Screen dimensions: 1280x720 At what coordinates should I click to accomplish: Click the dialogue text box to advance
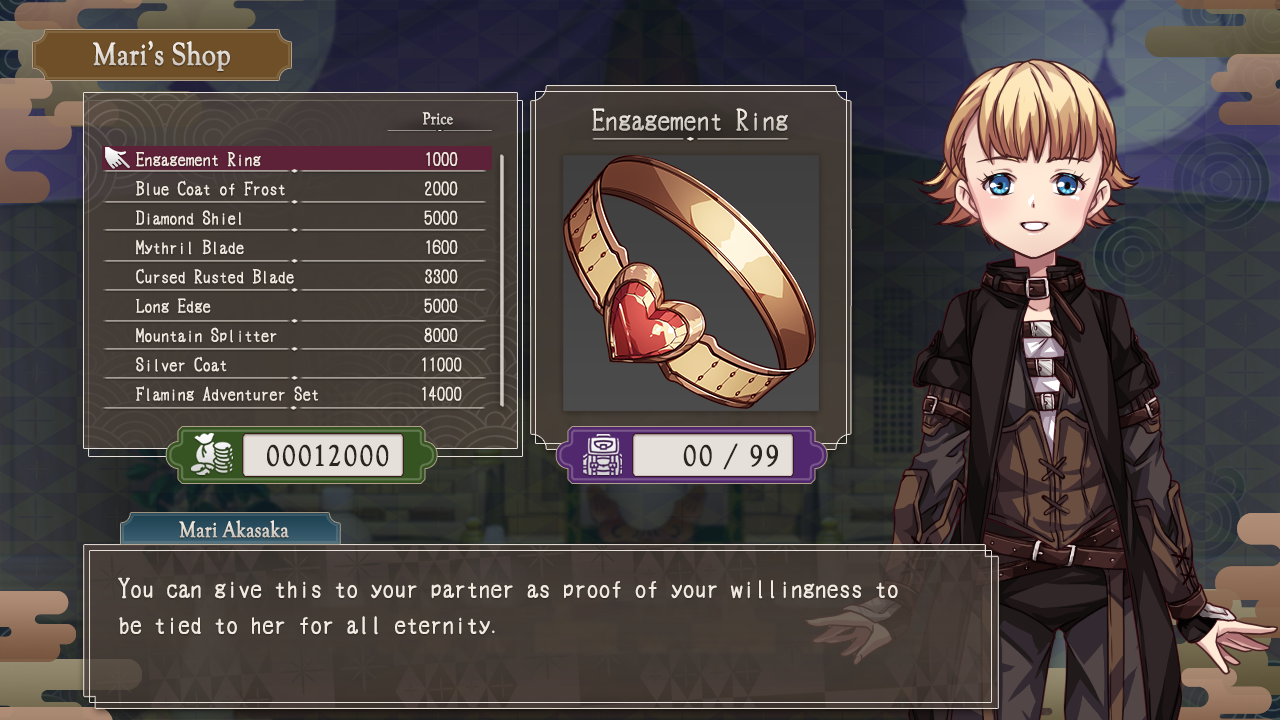[541, 625]
